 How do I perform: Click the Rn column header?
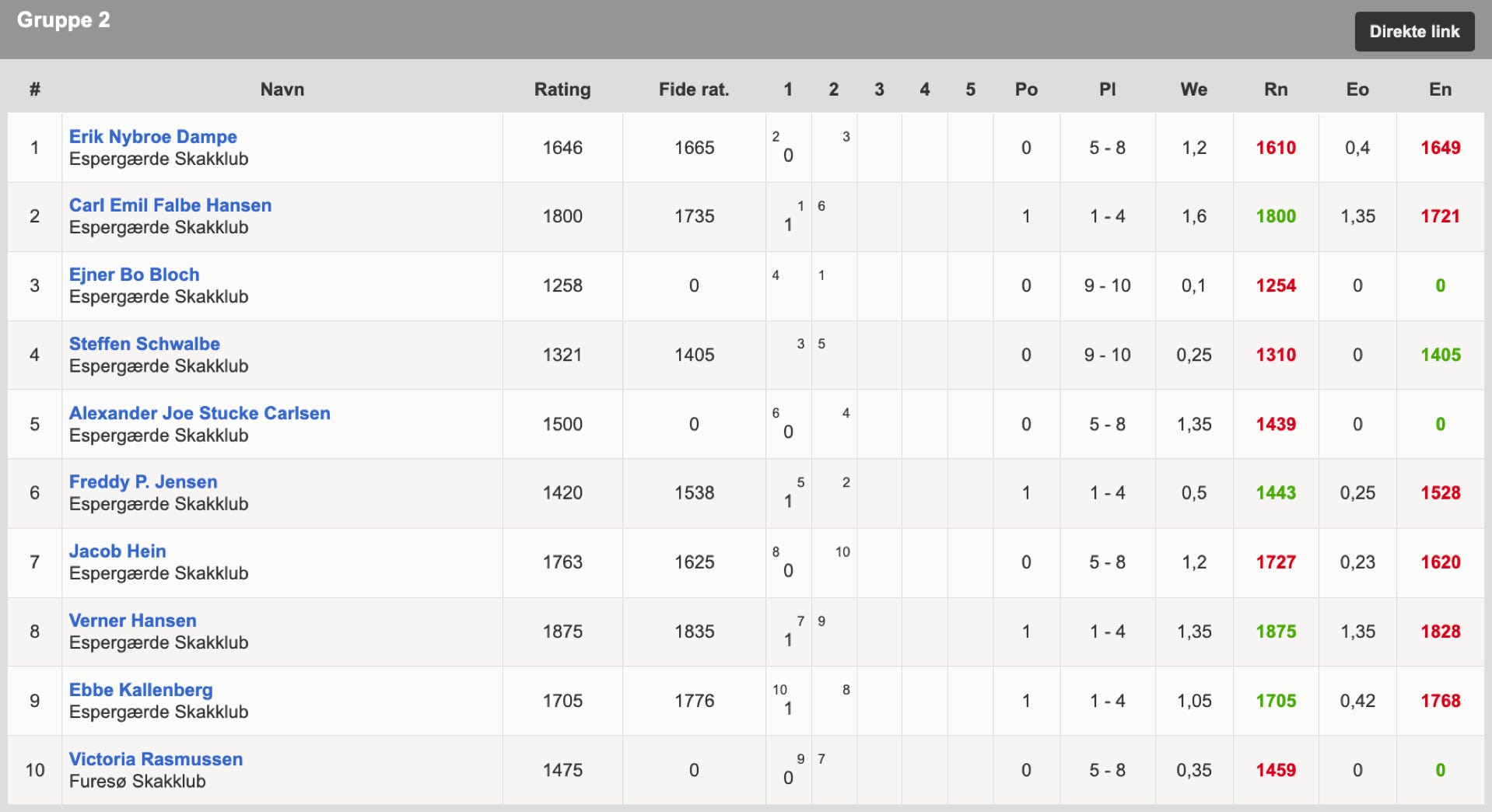(1276, 89)
